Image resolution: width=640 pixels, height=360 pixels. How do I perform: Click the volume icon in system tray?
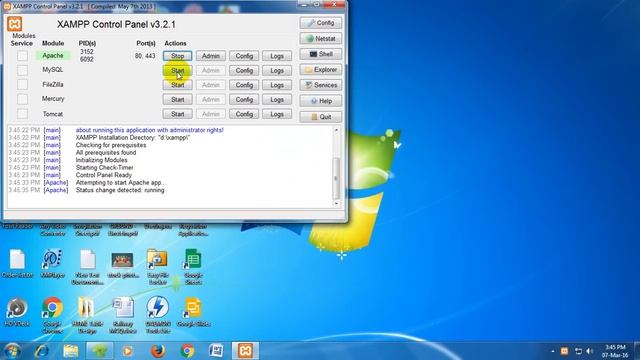point(589,351)
